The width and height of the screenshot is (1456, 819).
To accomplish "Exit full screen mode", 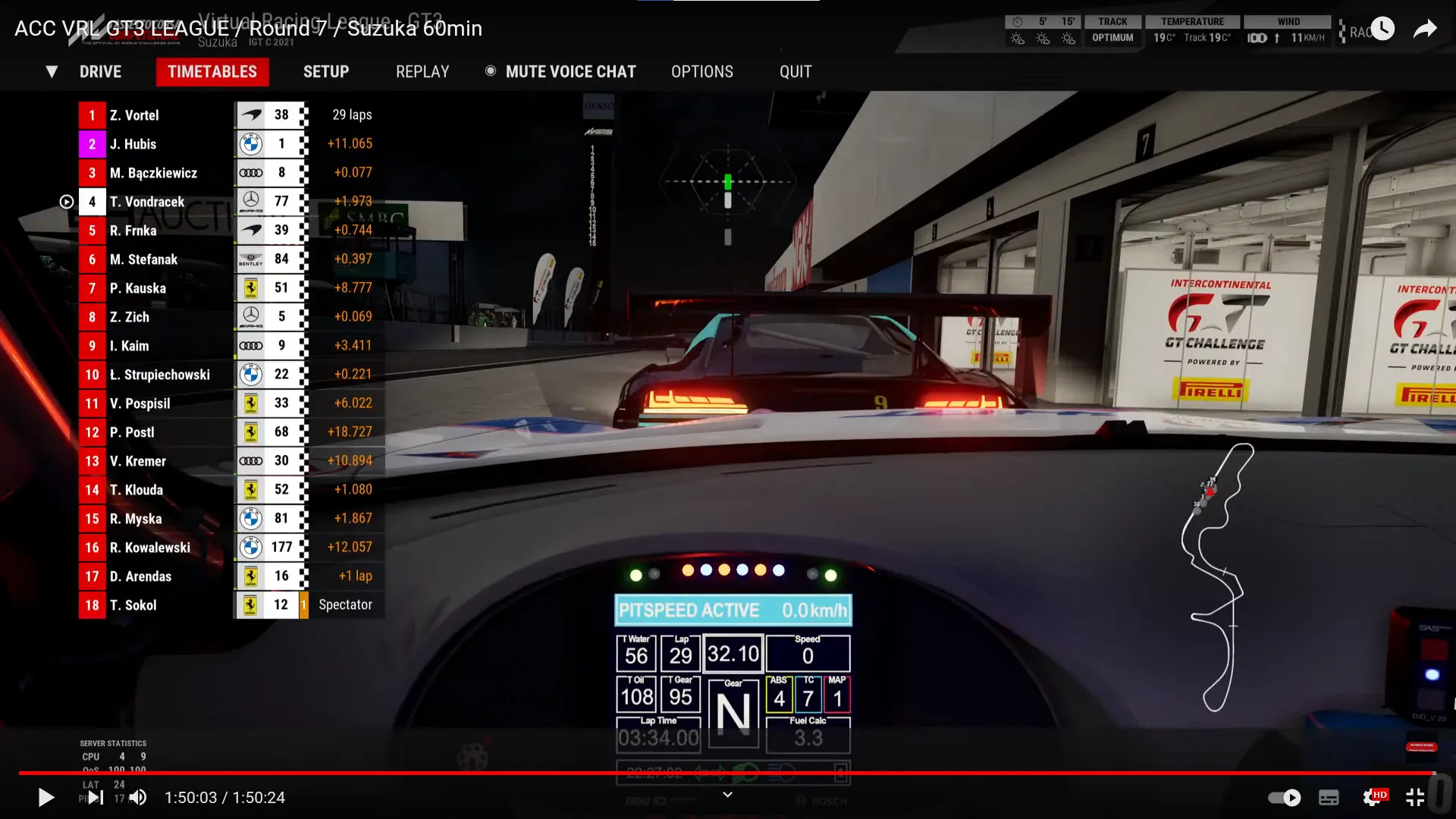I will (x=1415, y=798).
